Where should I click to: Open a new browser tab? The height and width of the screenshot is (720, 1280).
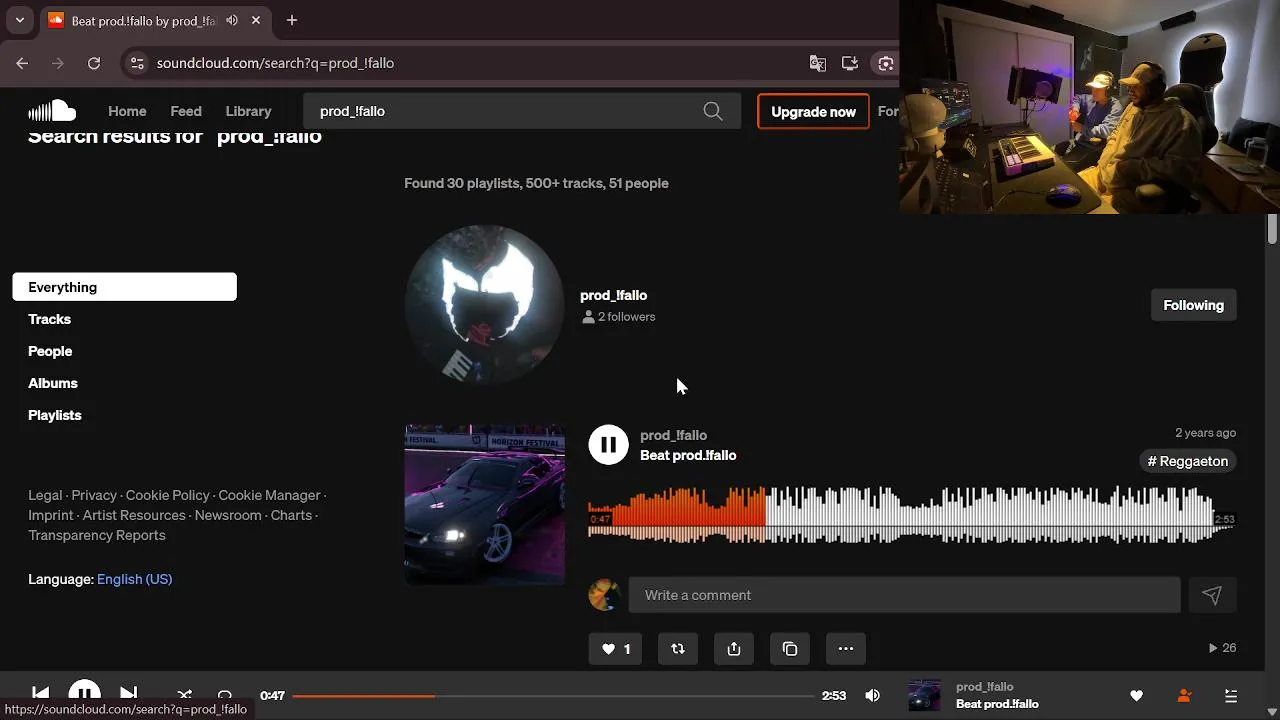(x=292, y=20)
